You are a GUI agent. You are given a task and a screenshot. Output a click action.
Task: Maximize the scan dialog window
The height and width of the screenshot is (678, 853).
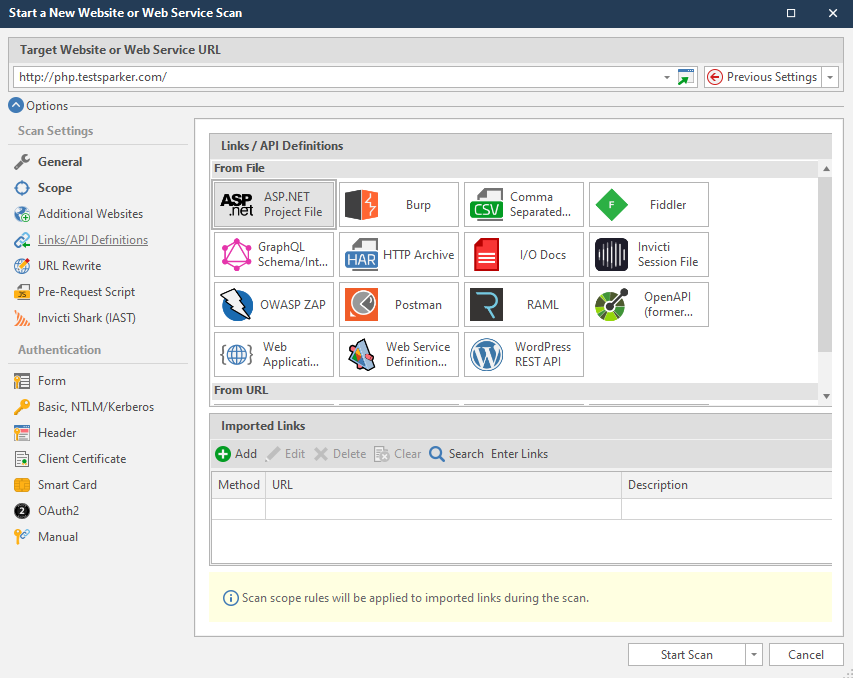(791, 13)
